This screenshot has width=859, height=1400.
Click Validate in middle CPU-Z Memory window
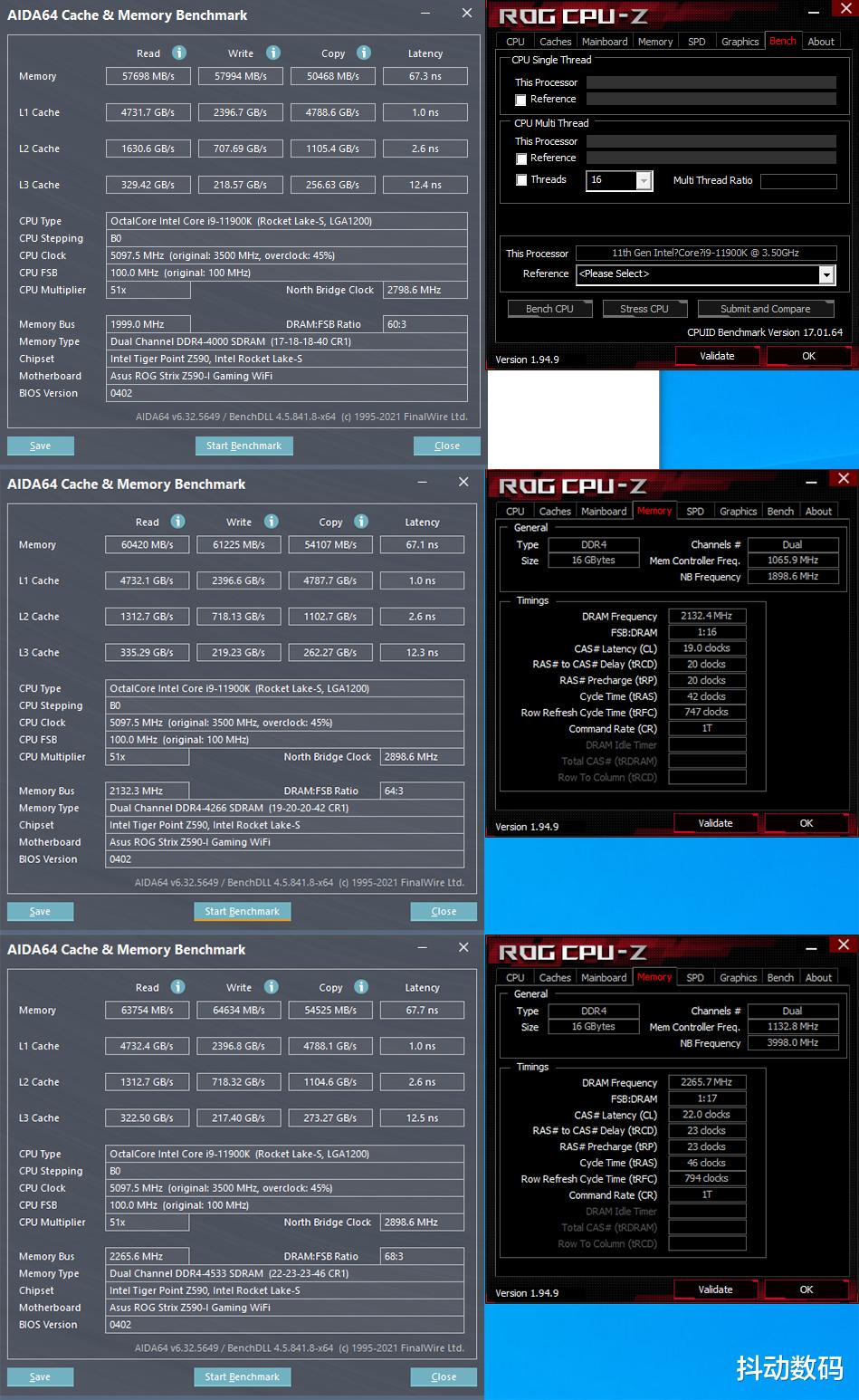tap(715, 823)
